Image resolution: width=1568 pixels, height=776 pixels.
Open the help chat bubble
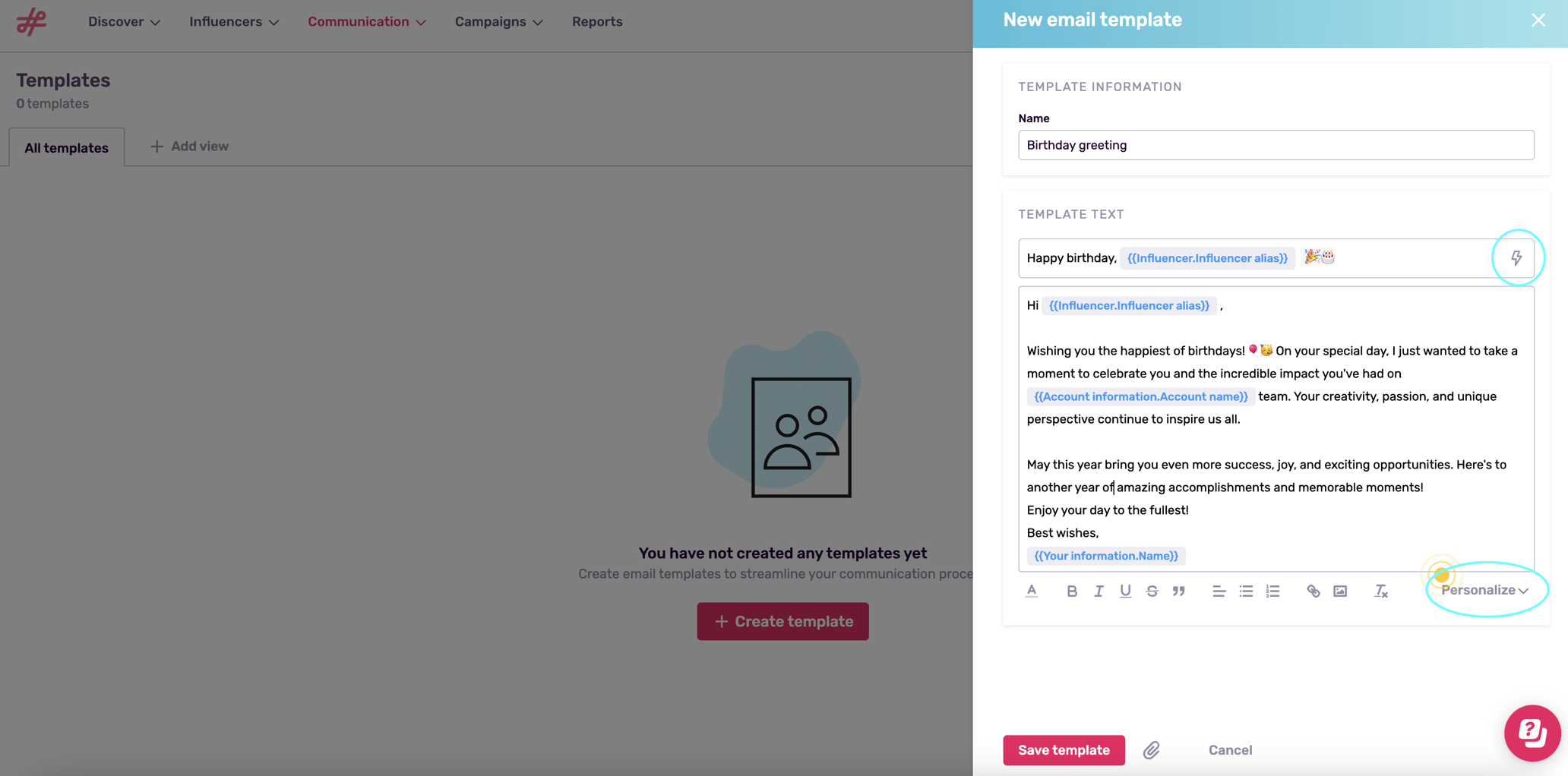(x=1532, y=733)
